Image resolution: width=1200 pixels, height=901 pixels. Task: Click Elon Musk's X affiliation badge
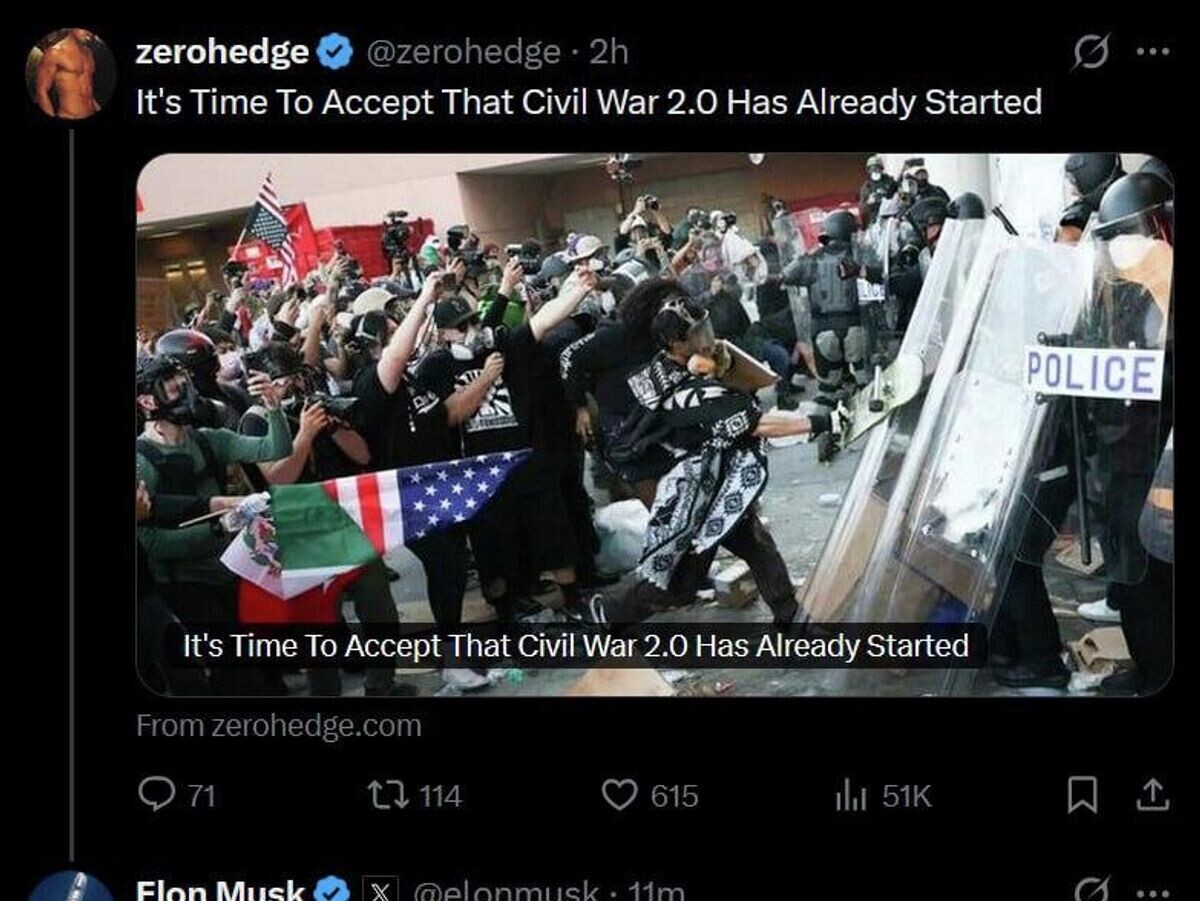380,890
